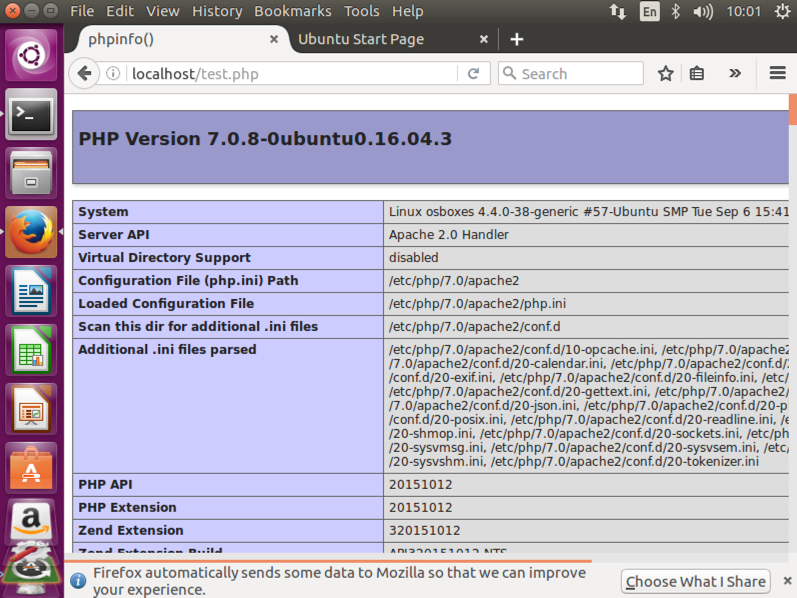Click the /etc/php/7.0/apache2/php.ini value
The image size is (797, 598).
click(x=477, y=304)
